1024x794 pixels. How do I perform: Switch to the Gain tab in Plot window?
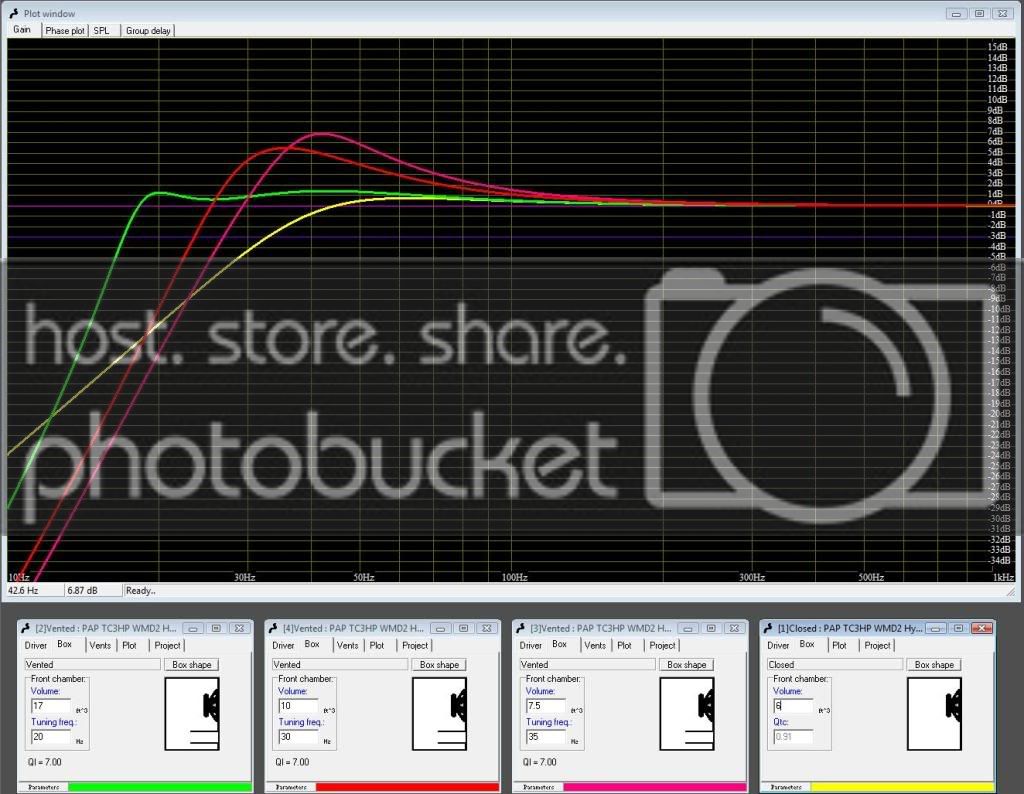click(x=22, y=29)
